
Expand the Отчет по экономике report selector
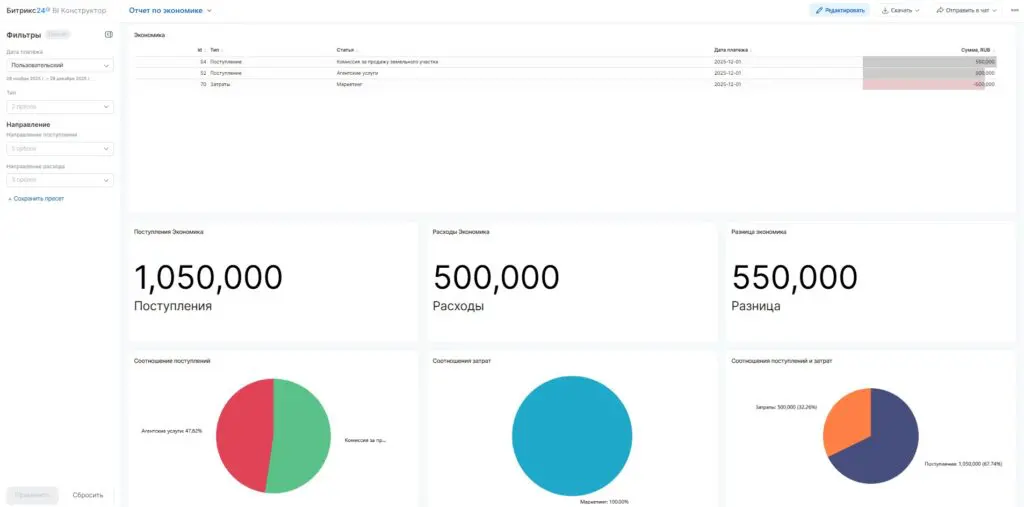[x=170, y=10]
